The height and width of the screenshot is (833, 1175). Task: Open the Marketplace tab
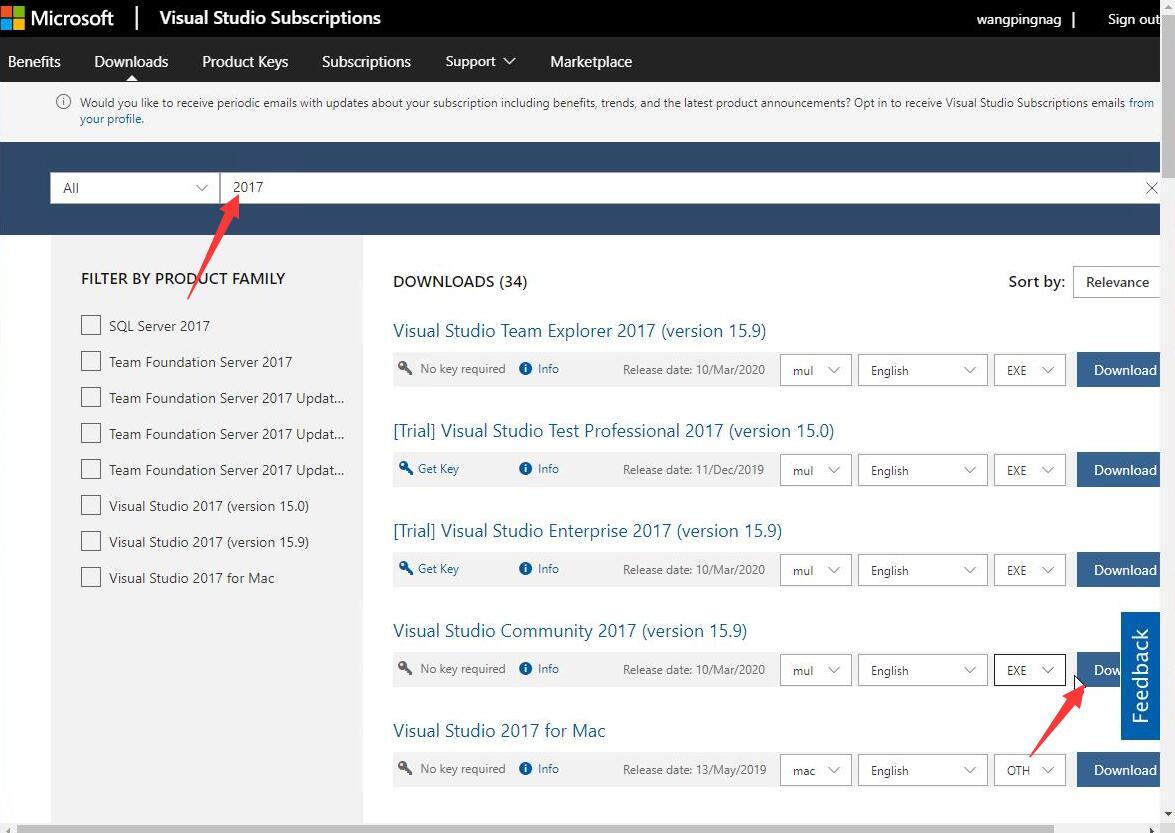tap(590, 61)
